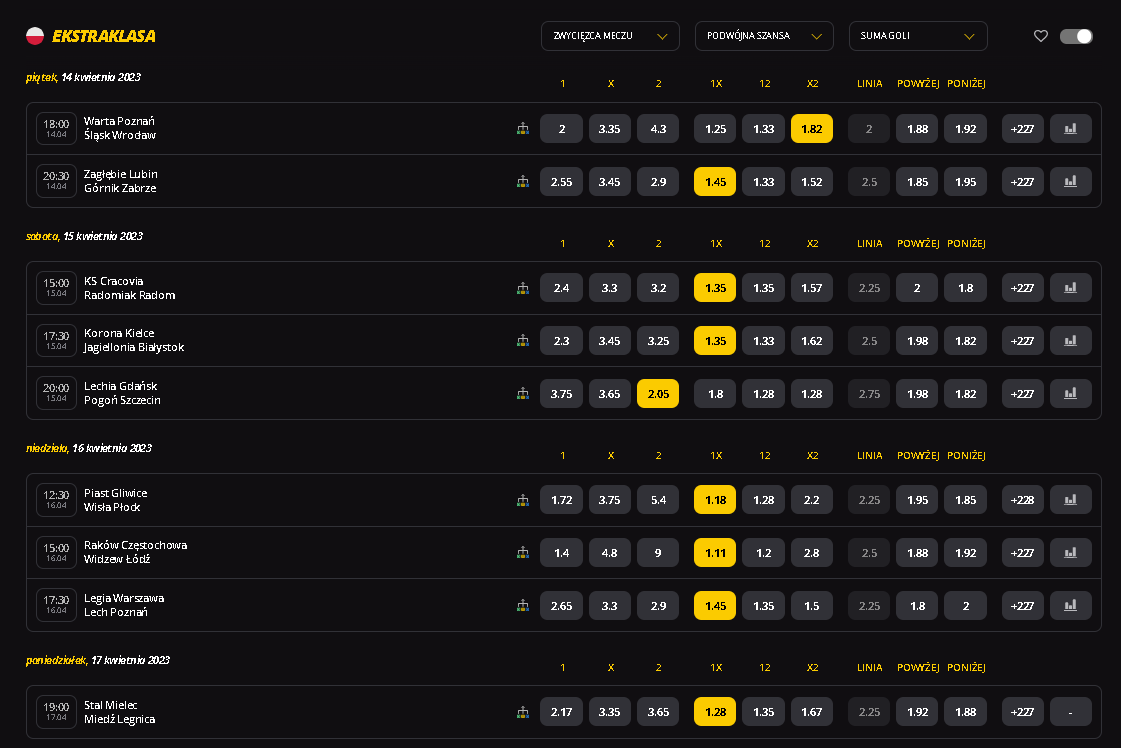Pick under 2.75 goals 1.82 for Lechia Gdańsk
Screen dimensions: 1121x748
point(965,393)
